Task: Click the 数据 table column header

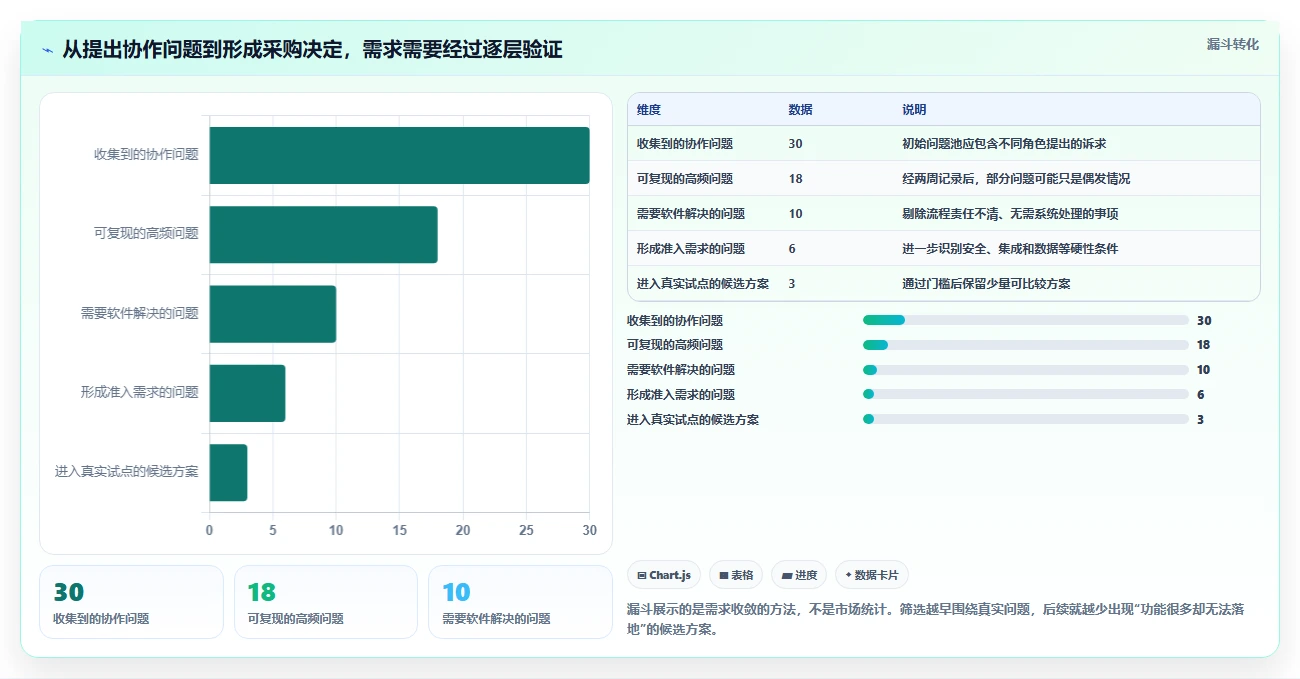Action: [800, 110]
